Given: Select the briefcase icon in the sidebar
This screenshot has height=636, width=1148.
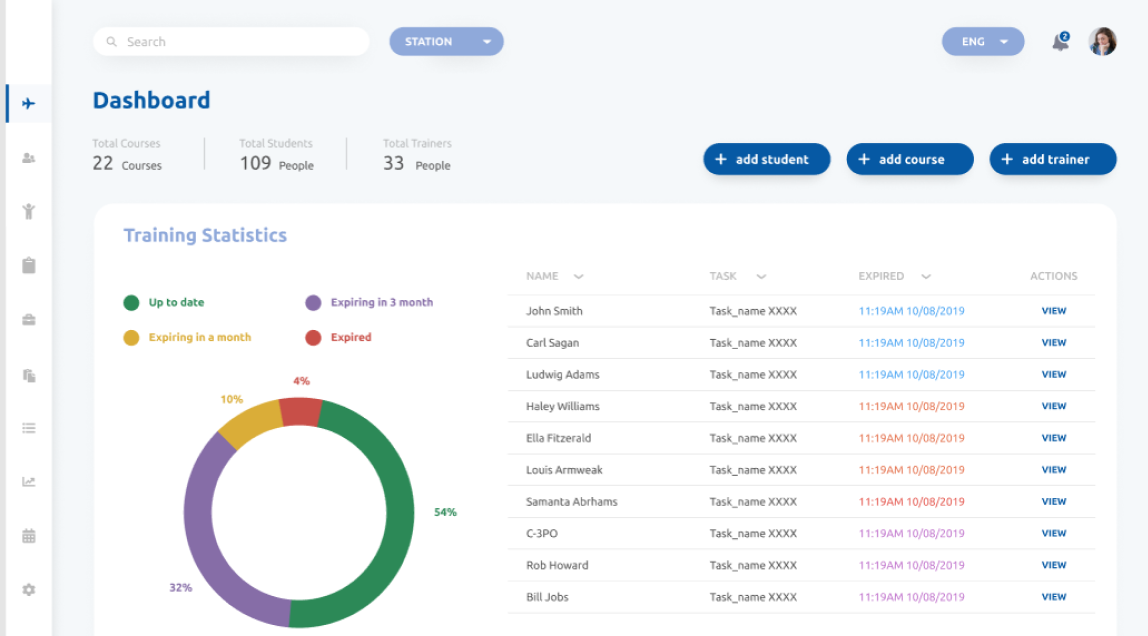Looking at the screenshot, I should coord(28,318).
